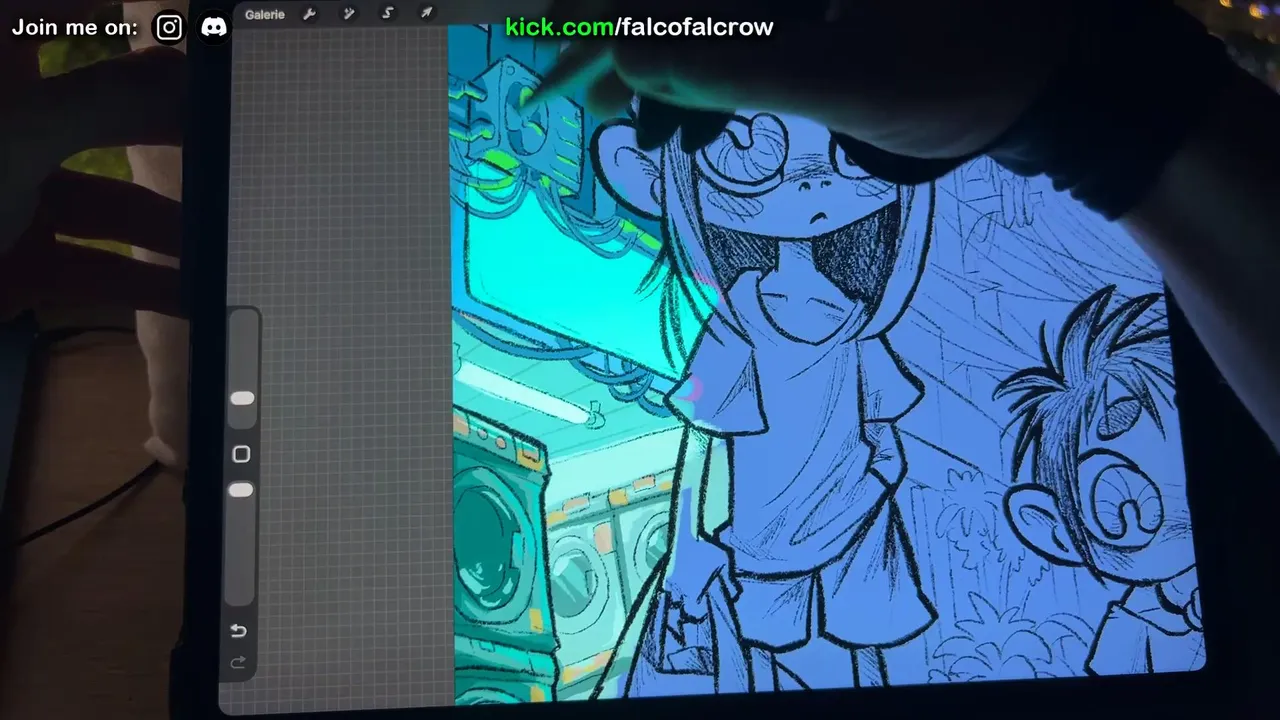Tap the redo arrow in sidebar

click(x=238, y=662)
